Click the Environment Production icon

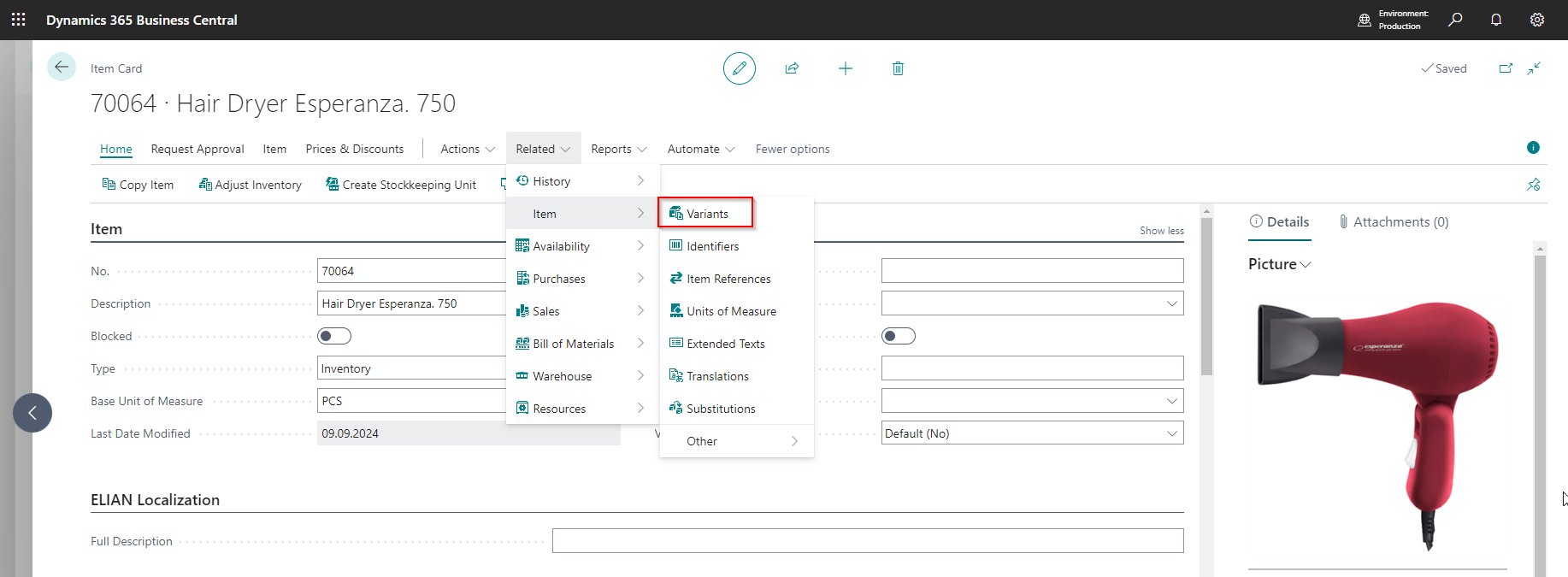[1365, 20]
